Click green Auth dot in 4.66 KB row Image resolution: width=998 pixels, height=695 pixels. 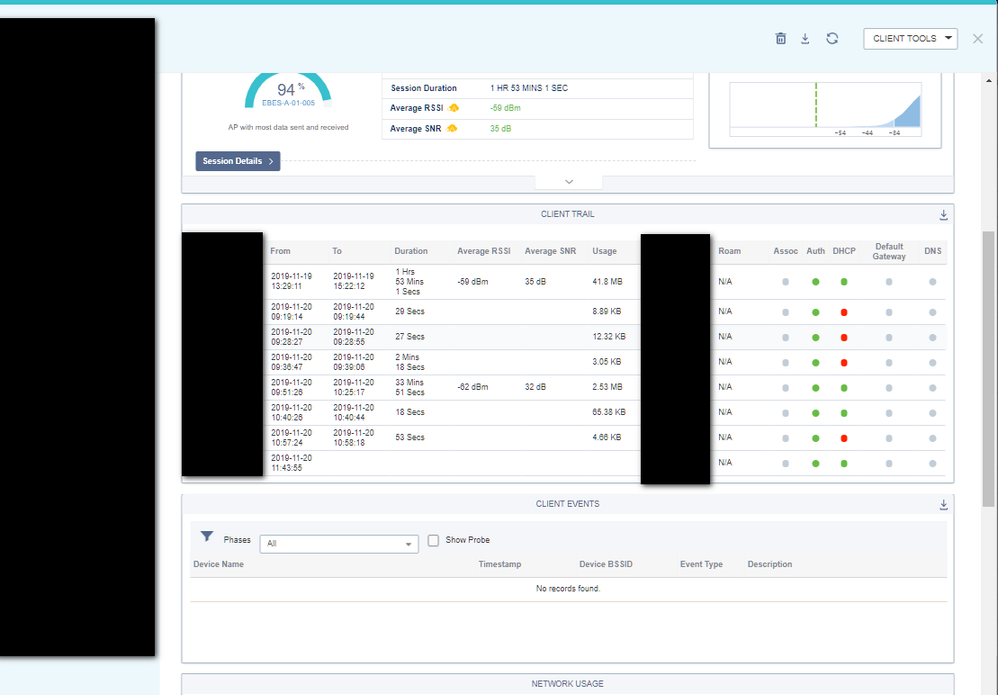point(815,439)
